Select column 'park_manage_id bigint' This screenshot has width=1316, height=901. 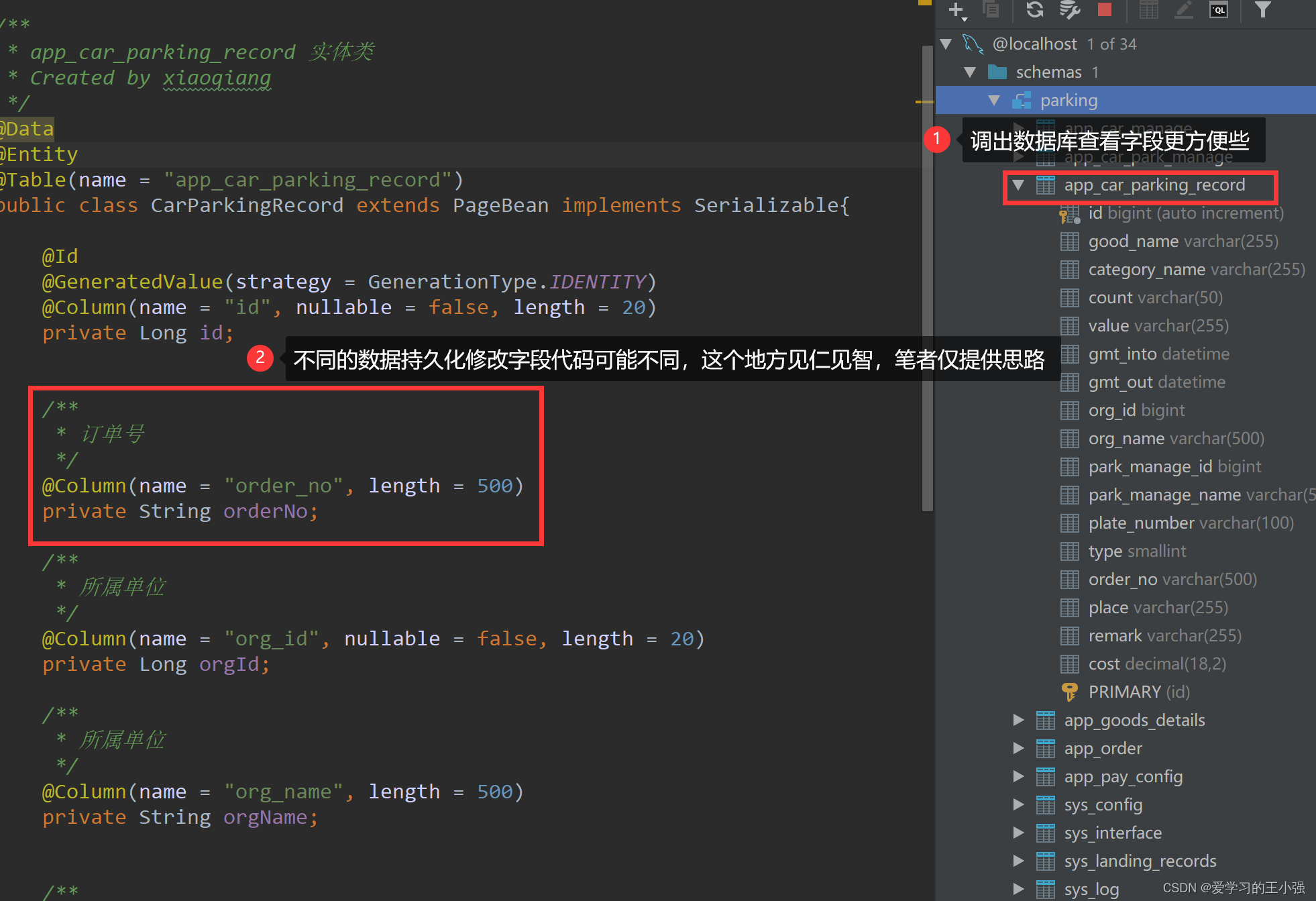click(x=1126, y=467)
